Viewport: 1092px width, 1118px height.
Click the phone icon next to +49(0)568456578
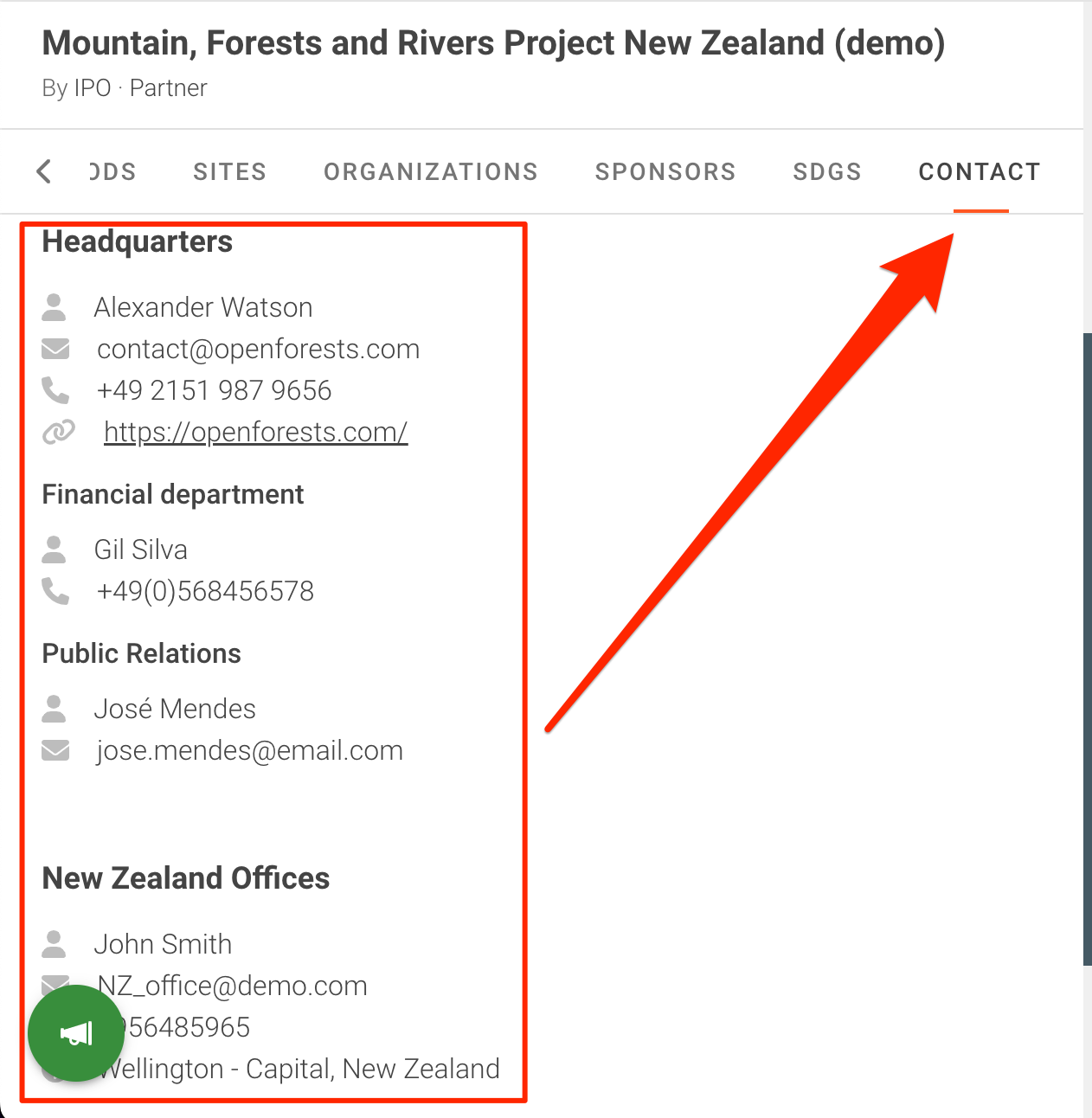coord(55,591)
